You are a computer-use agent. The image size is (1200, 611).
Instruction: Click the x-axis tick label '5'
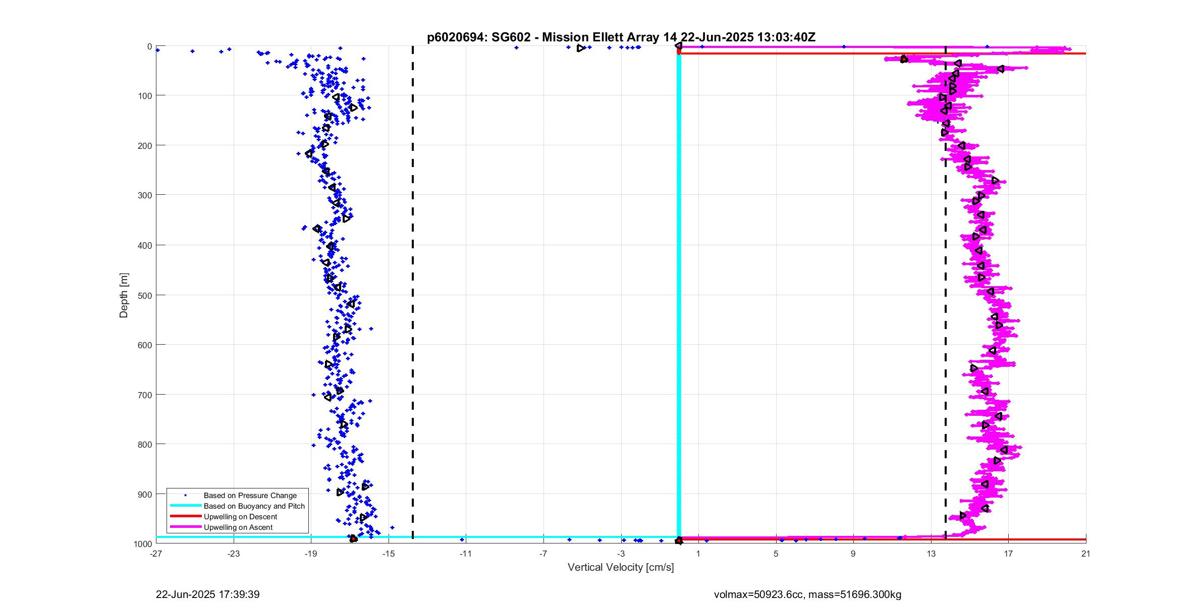coord(776,553)
